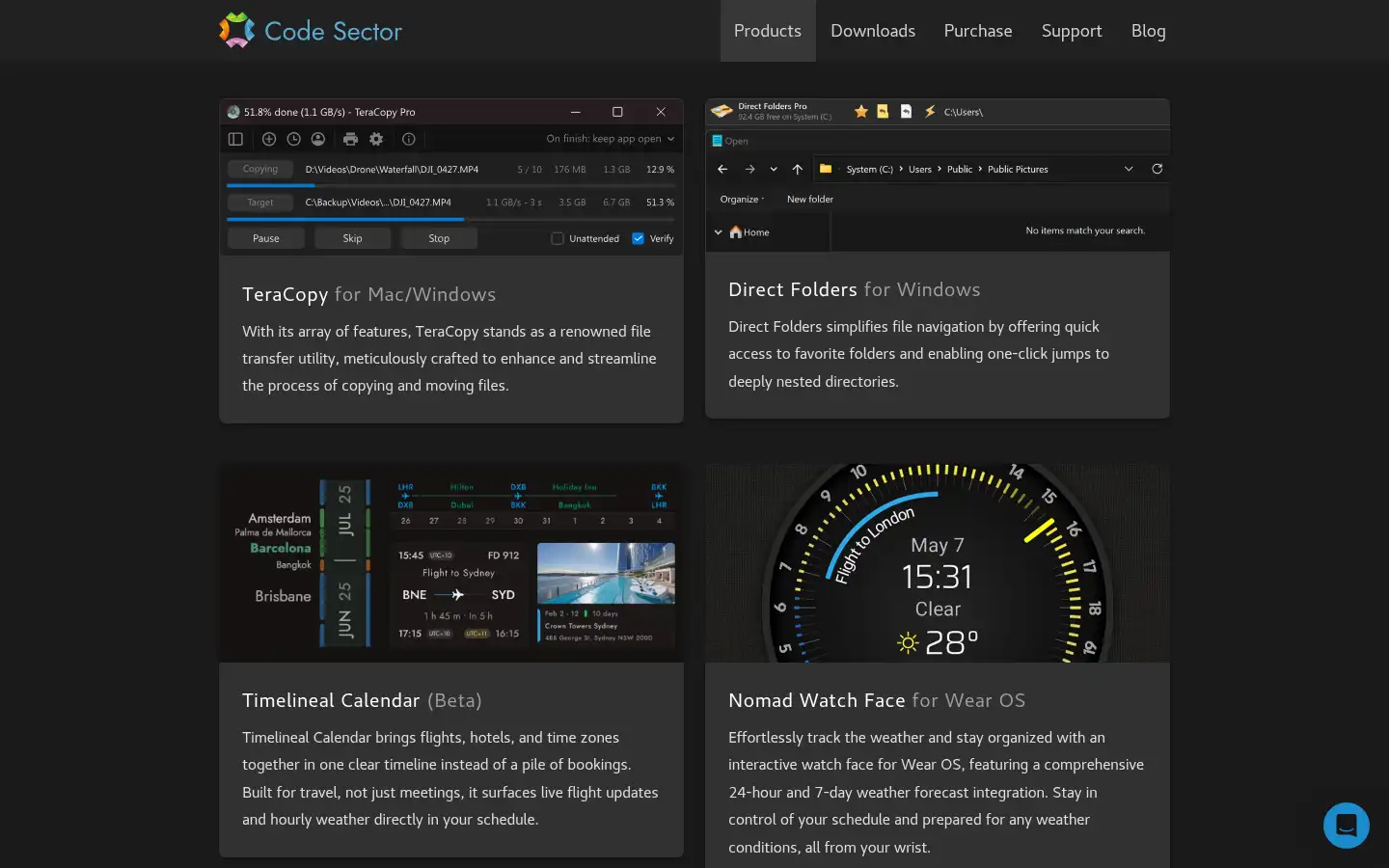Open the Timelineal Calendar (Beta) heading link

click(362, 700)
